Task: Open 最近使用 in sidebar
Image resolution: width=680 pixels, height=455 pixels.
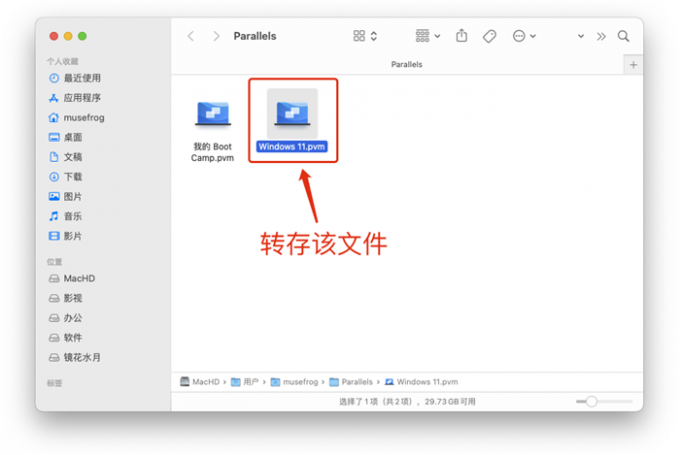Action: pyautogui.click(x=82, y=78)
